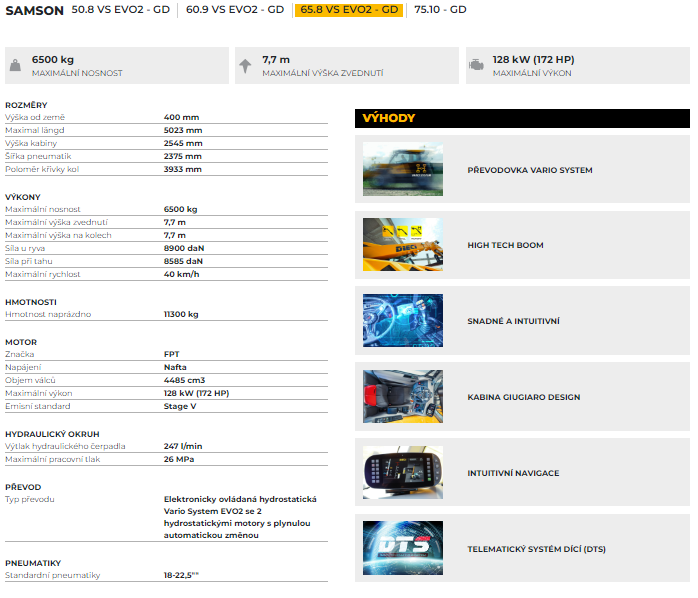
Task: Click the VÝHODY section header
Action: point(522,118)
